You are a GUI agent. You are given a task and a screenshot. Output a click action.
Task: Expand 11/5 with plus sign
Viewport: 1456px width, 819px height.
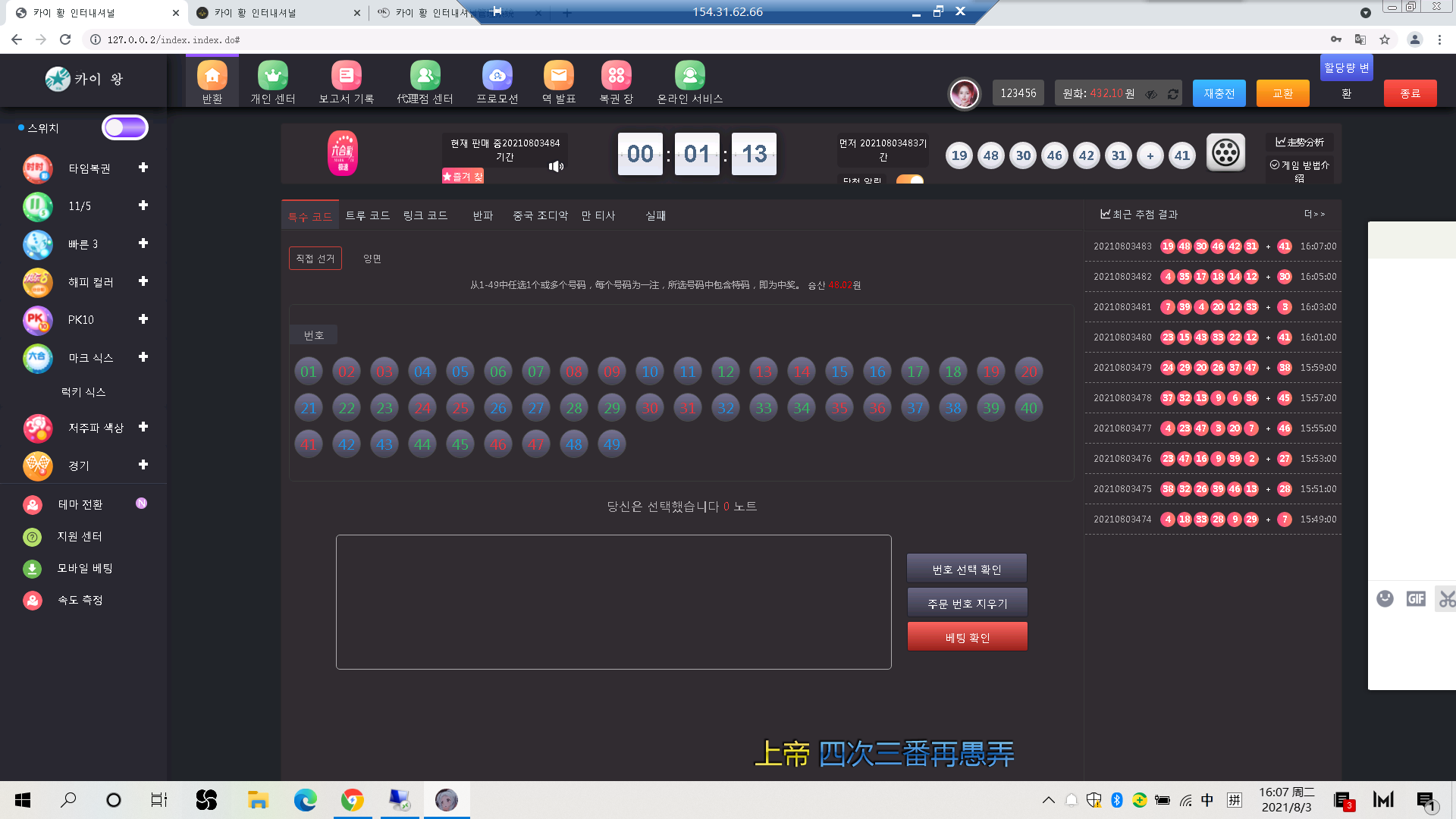pos(143,206)
